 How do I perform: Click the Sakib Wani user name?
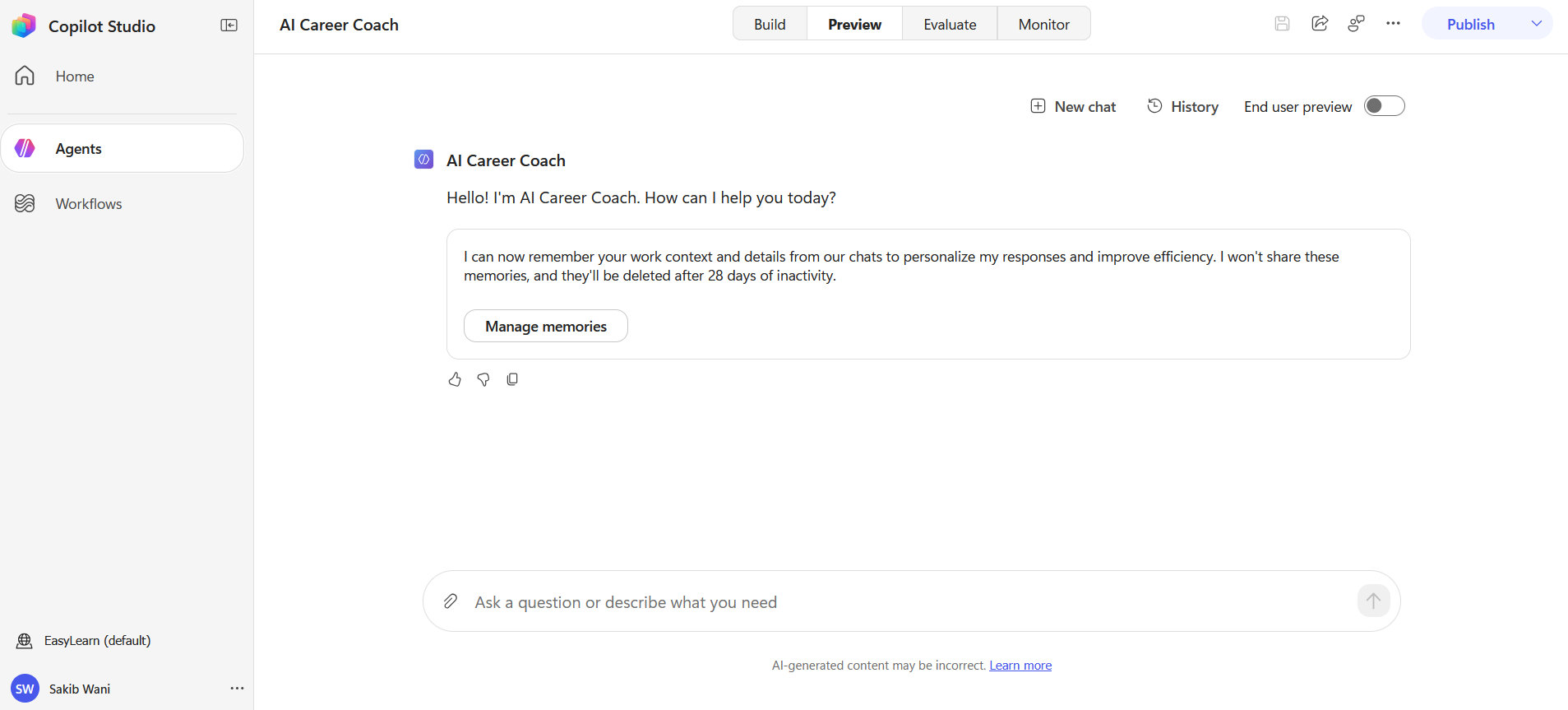[x=80, y=689]
